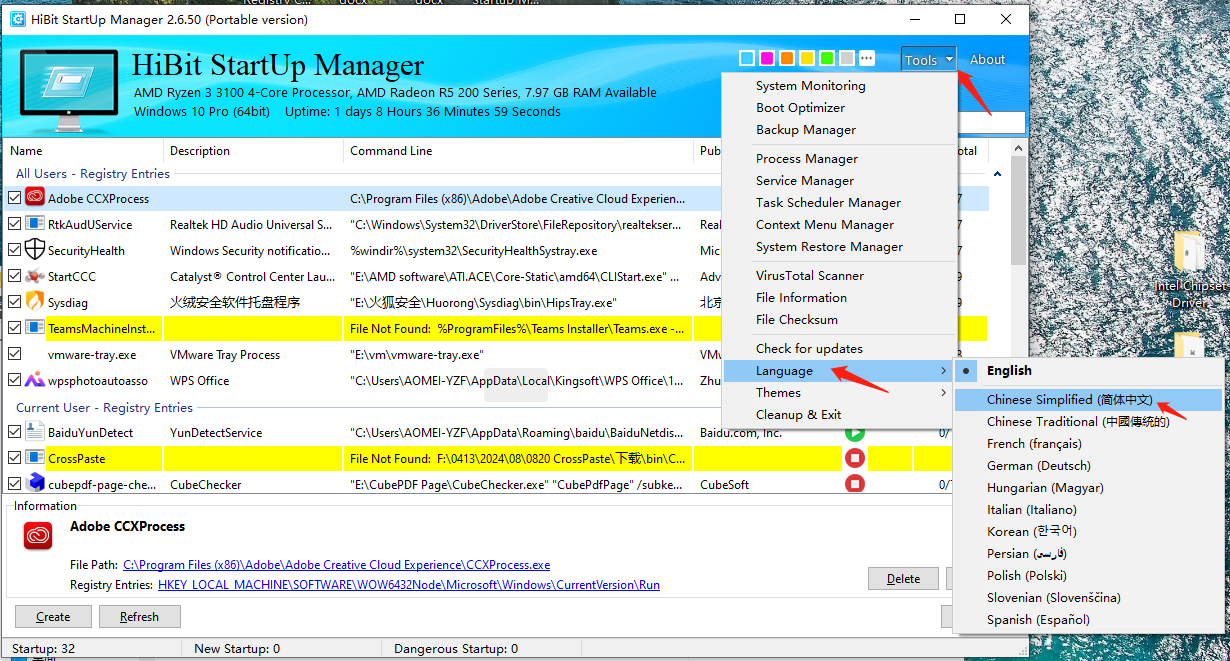Open the Adobe CCXProcess application icon
The height and width of the screenshot is (661, 1230).
(36, 197)
